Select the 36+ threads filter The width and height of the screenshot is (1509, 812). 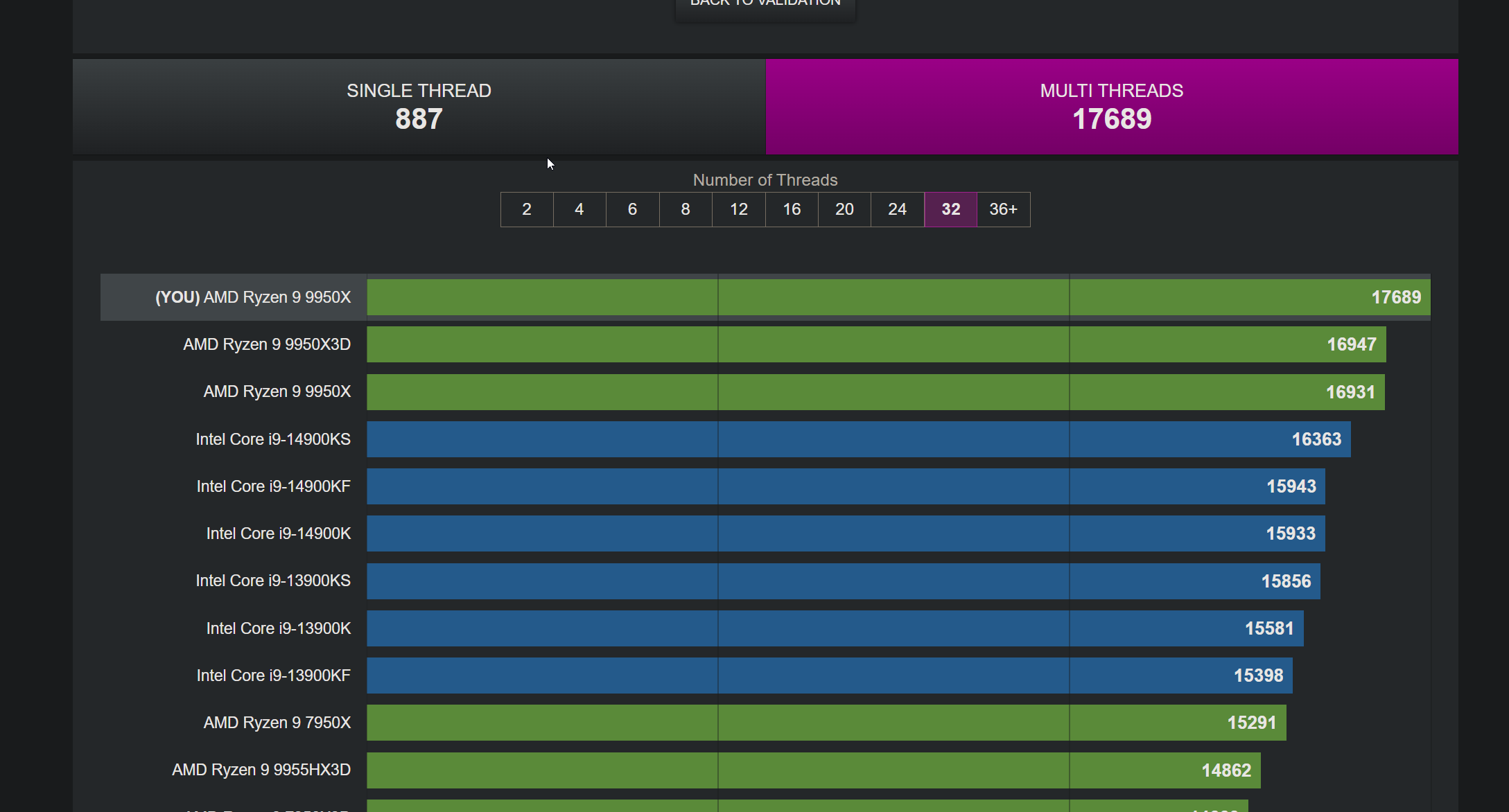coord(1003,209)
